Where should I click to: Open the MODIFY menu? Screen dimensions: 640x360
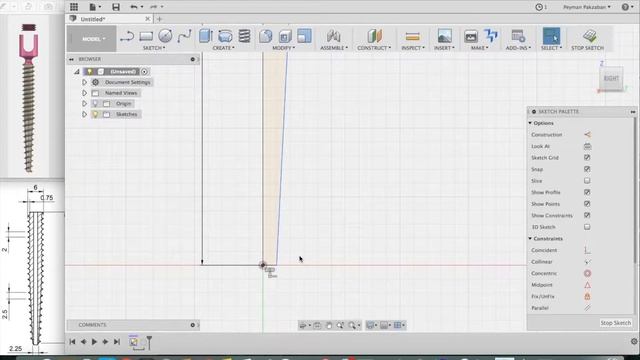283,48
